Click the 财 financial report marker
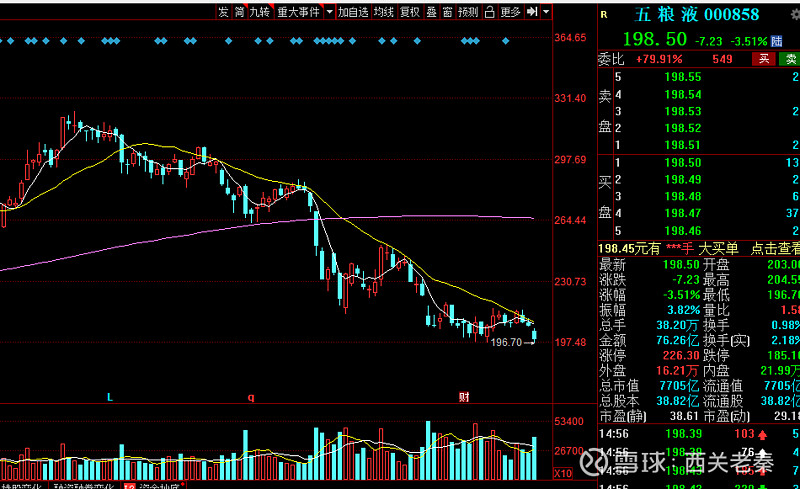800x489 pixels. pos(464,397)
